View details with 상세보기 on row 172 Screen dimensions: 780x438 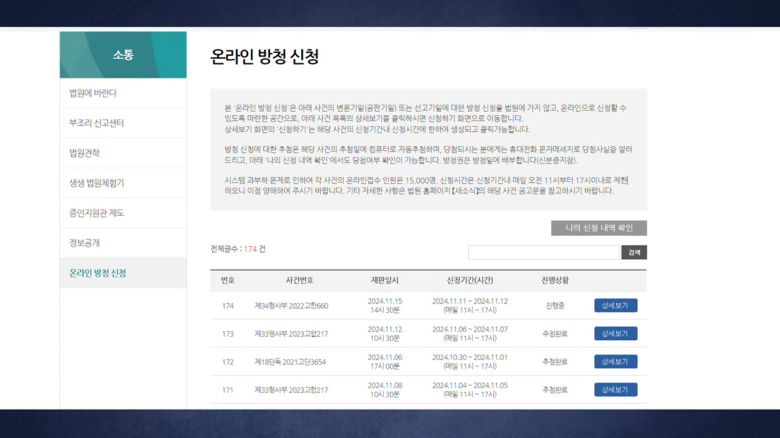pyautogui.click(x=615, y=362)
